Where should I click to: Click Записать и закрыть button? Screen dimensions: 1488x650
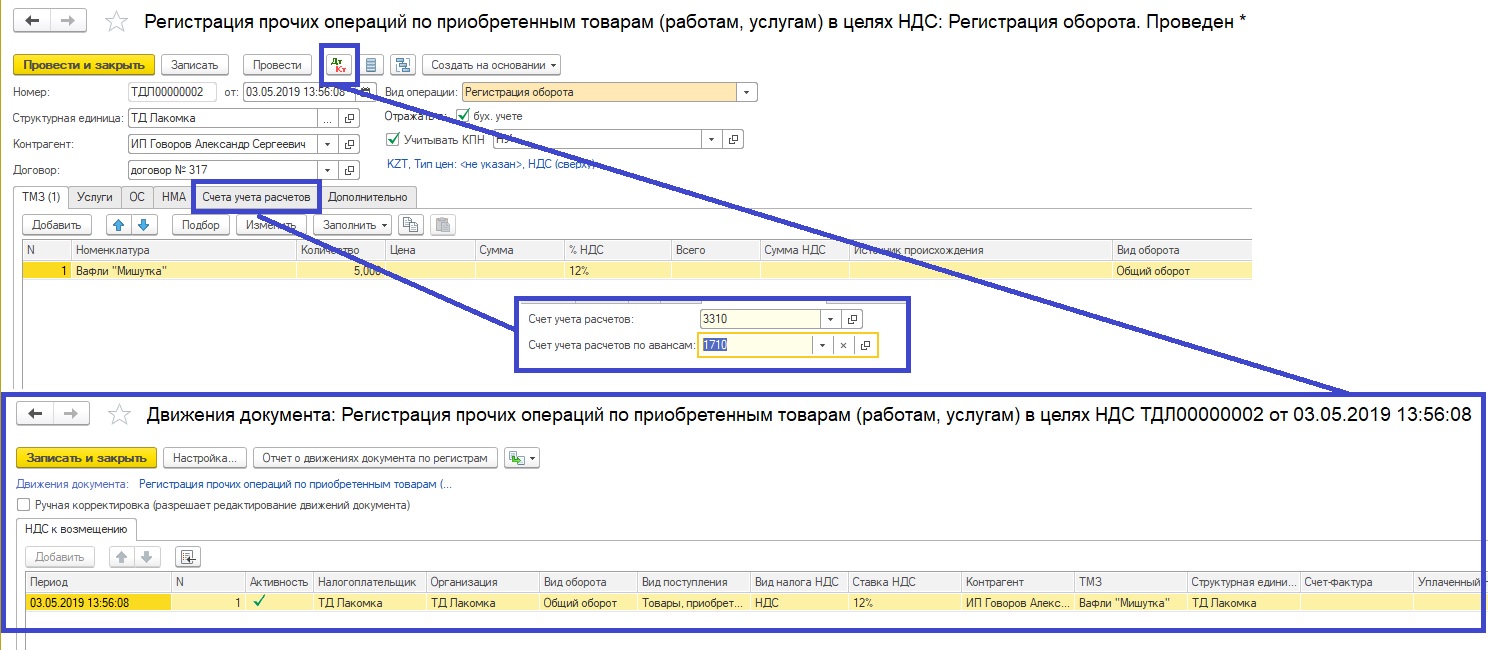[x=87, y=458]
